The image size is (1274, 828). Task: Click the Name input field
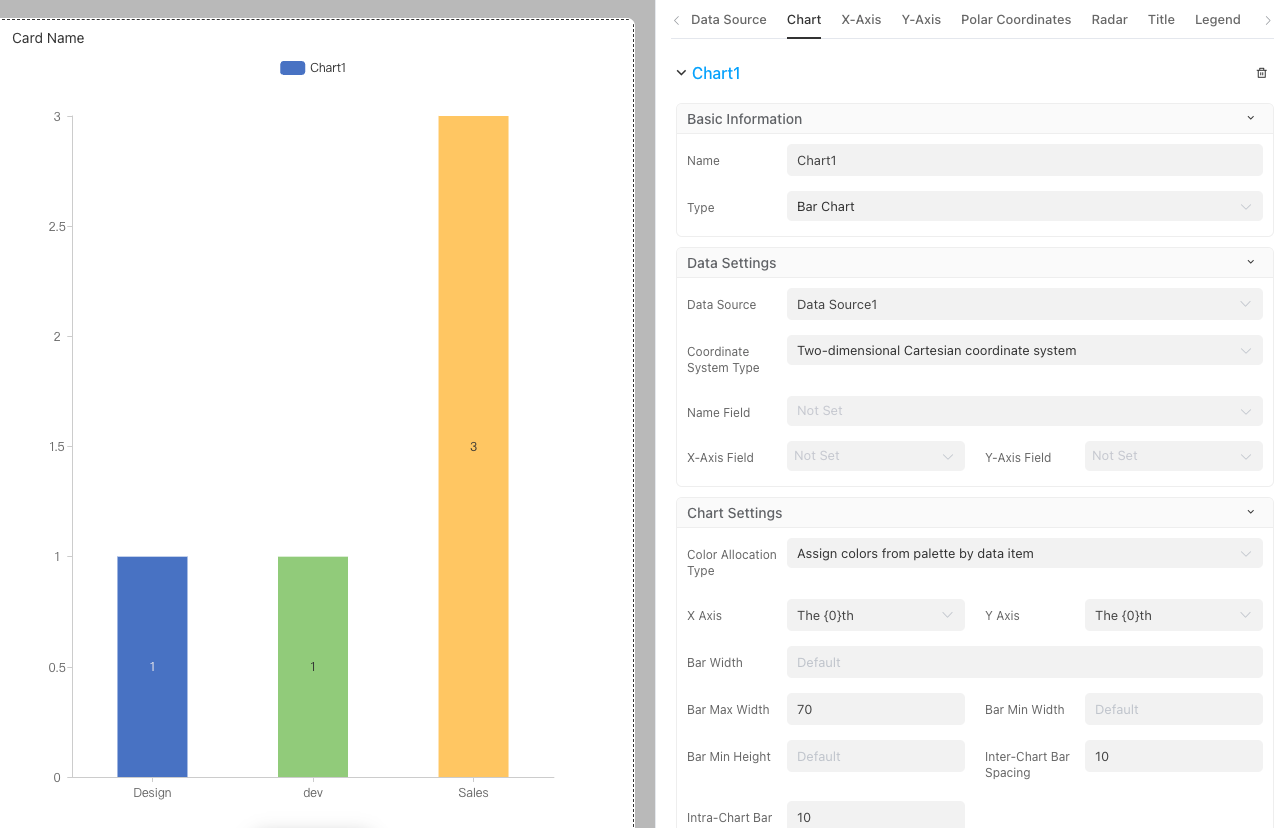pyautogui.click(x=1024, y=160)
